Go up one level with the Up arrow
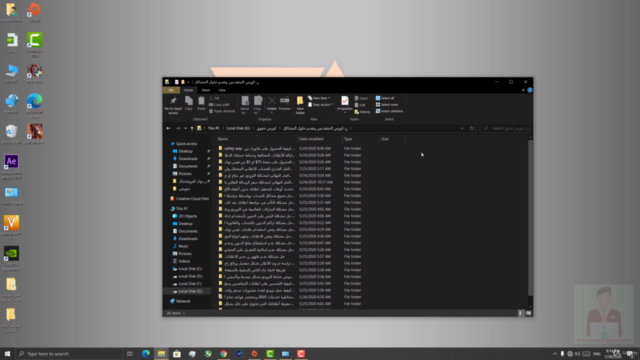The height and width of the screenshot is (360, 640). 192,128
